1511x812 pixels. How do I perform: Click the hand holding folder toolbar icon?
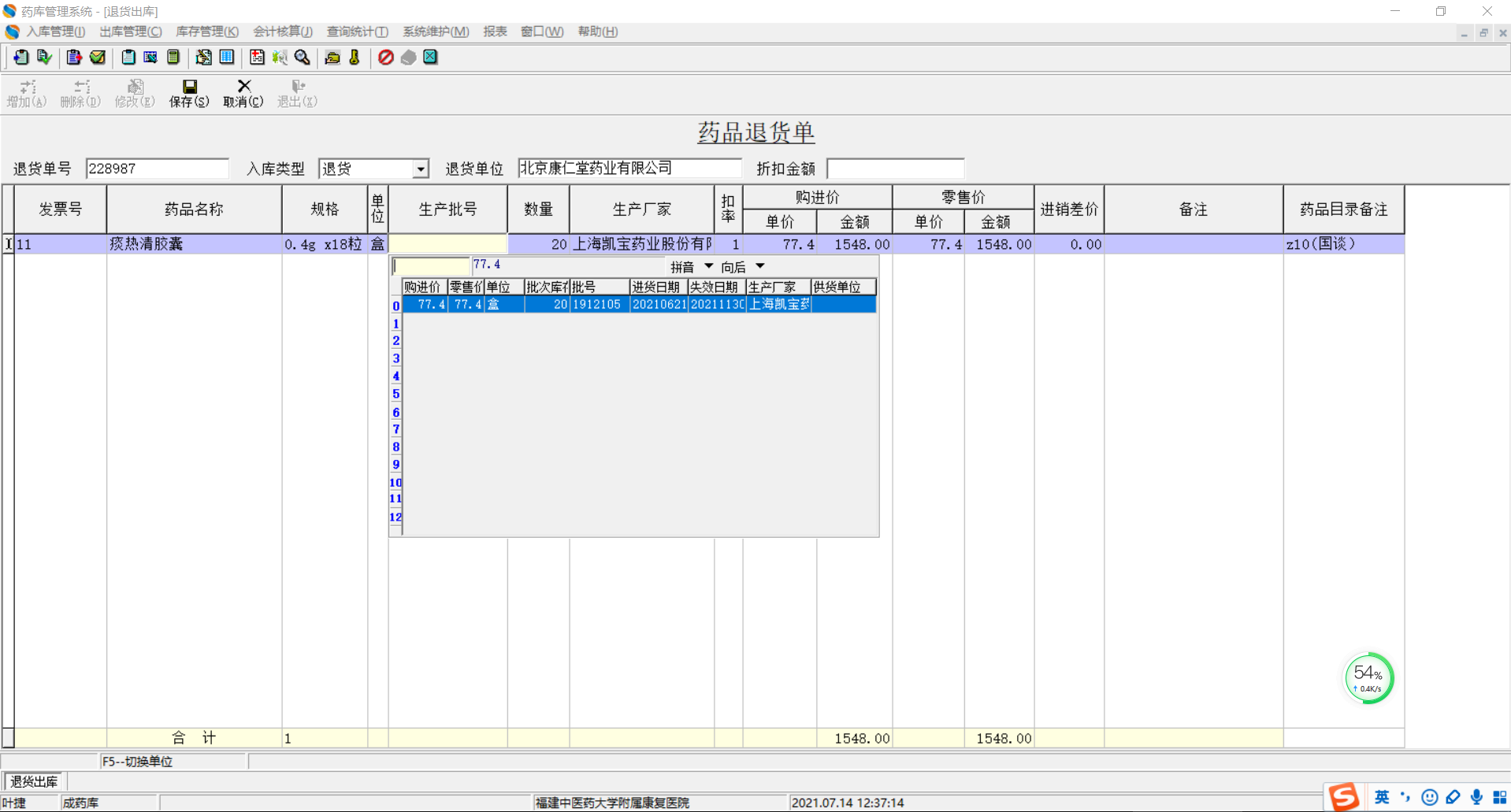[x=332, y=57]
